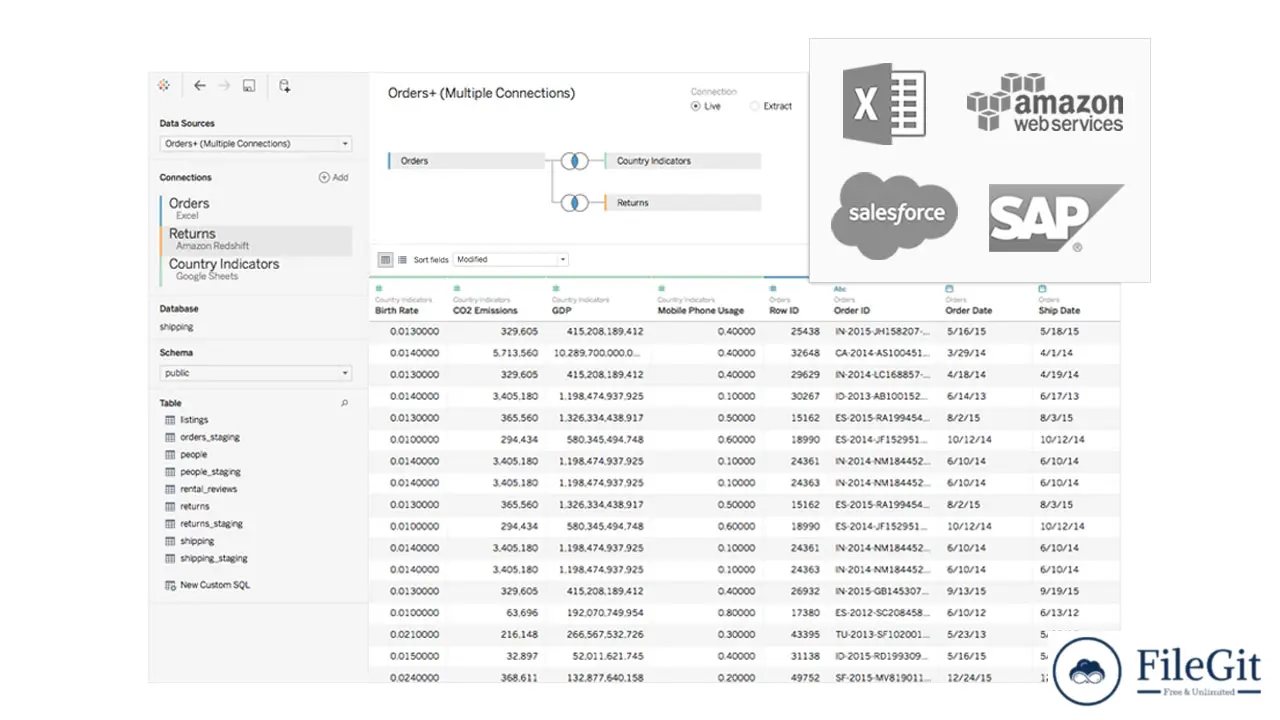Select the rental_reviews table

pyautogui.click(x=208, y=489)
